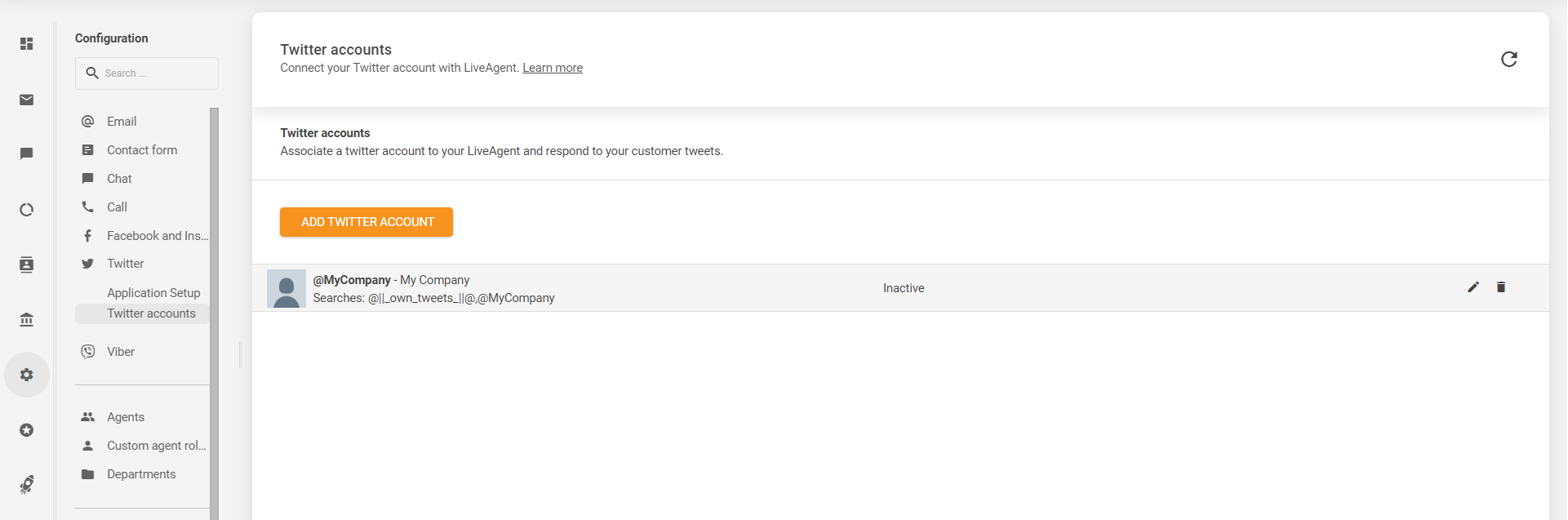Delete the @MyCompany Twitter account
This screenshot has width=1568, height=520.
(1500, 287)
